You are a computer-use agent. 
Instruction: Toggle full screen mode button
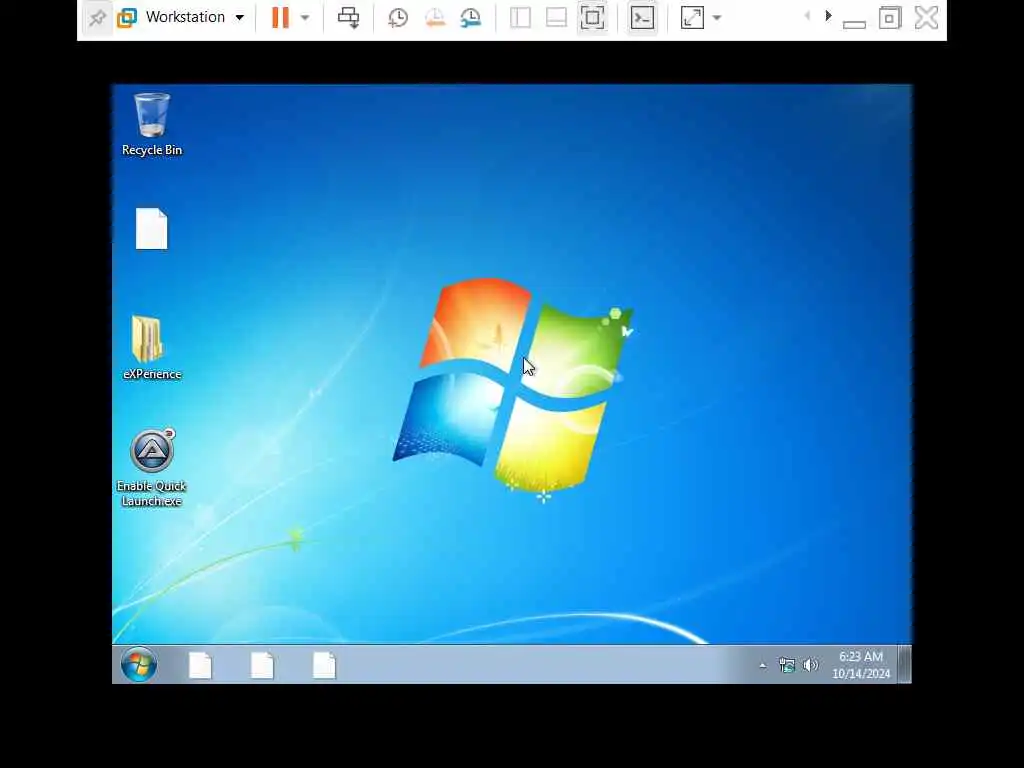click(x=592, y=18)
